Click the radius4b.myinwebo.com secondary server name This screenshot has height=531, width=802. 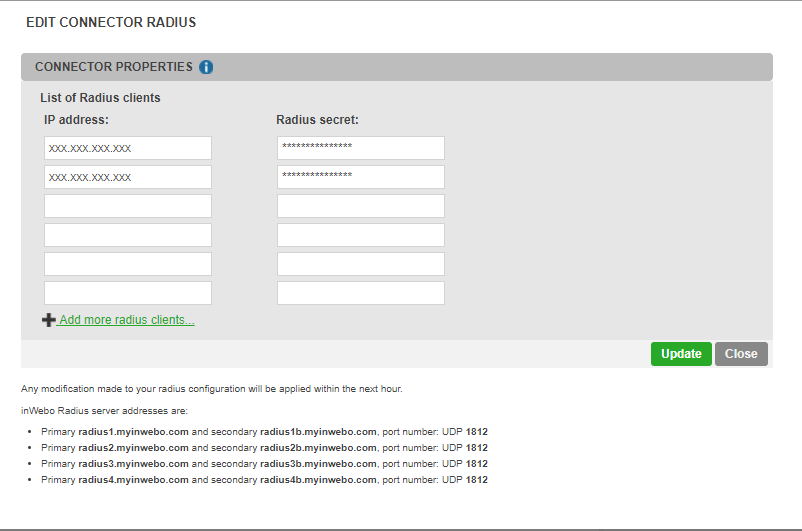pos(318,480)
